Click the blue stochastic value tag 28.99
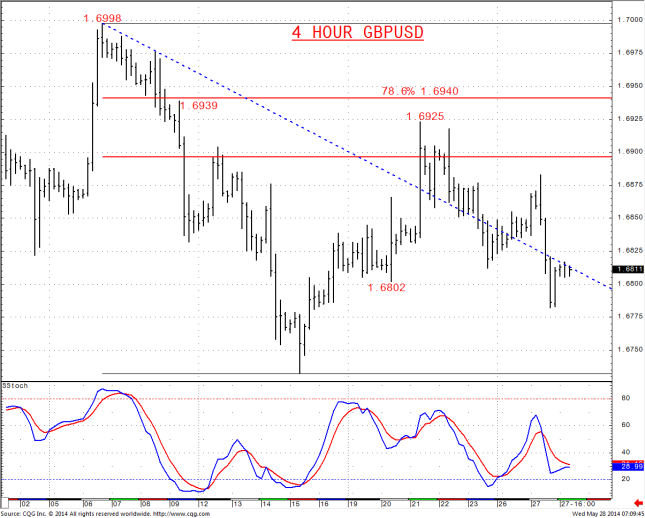The image size is (645, 518). pos(628,467)
